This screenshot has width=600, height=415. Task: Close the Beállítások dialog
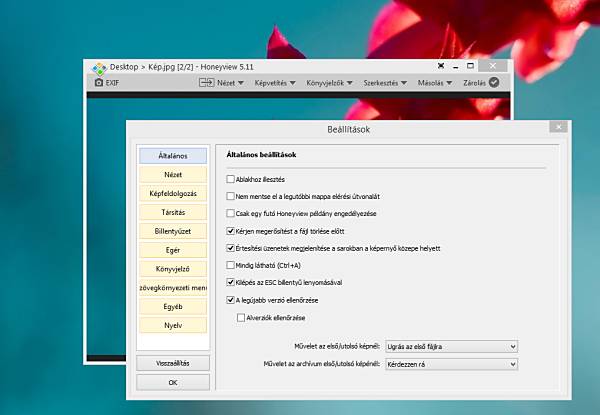(x=558, y=127)
